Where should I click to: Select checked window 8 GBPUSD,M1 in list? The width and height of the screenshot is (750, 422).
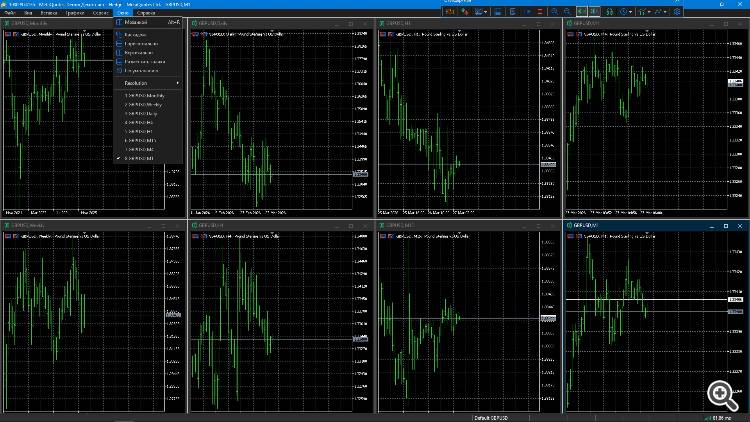click(148, 158)
